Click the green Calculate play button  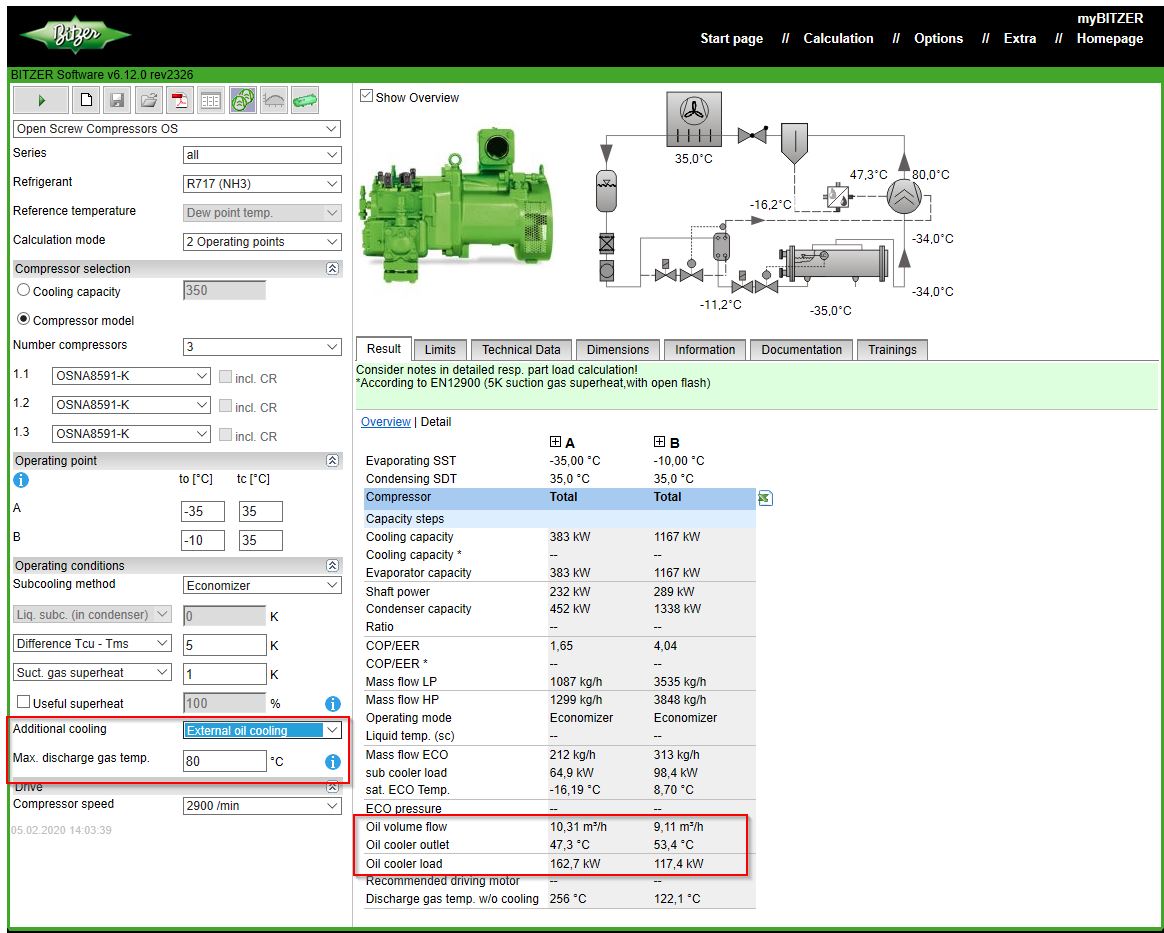pyautogui.click(x=41, y=100)
